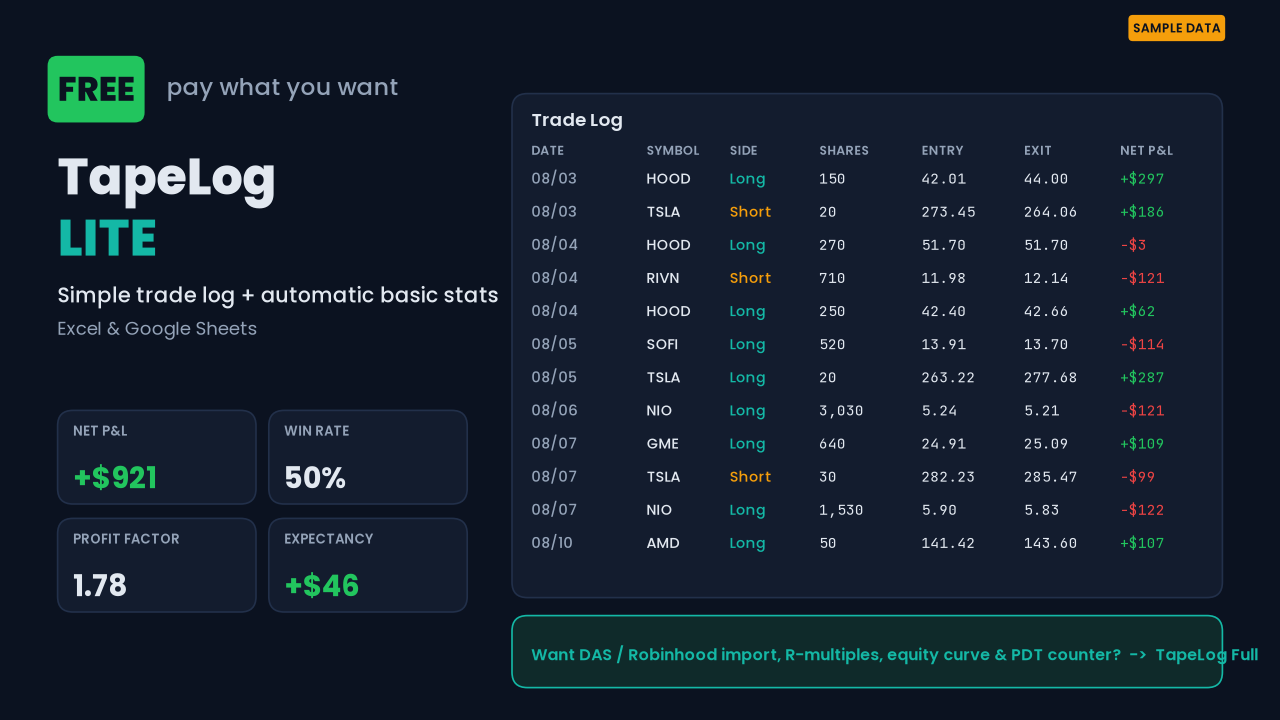
Task: Click the SAMPLE DATA badge
Action: 1176,28
